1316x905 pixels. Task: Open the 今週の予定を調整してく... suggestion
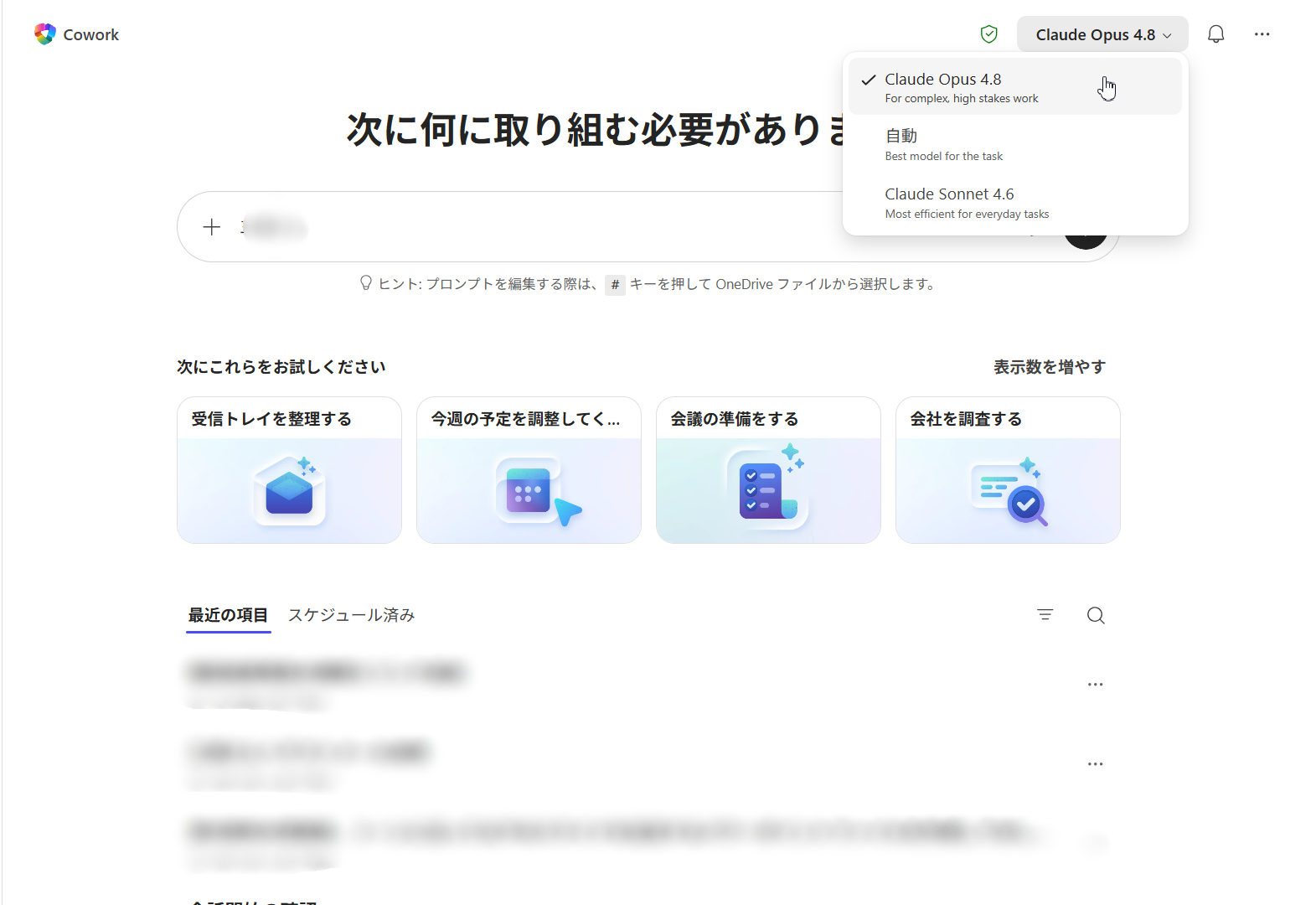529,470
